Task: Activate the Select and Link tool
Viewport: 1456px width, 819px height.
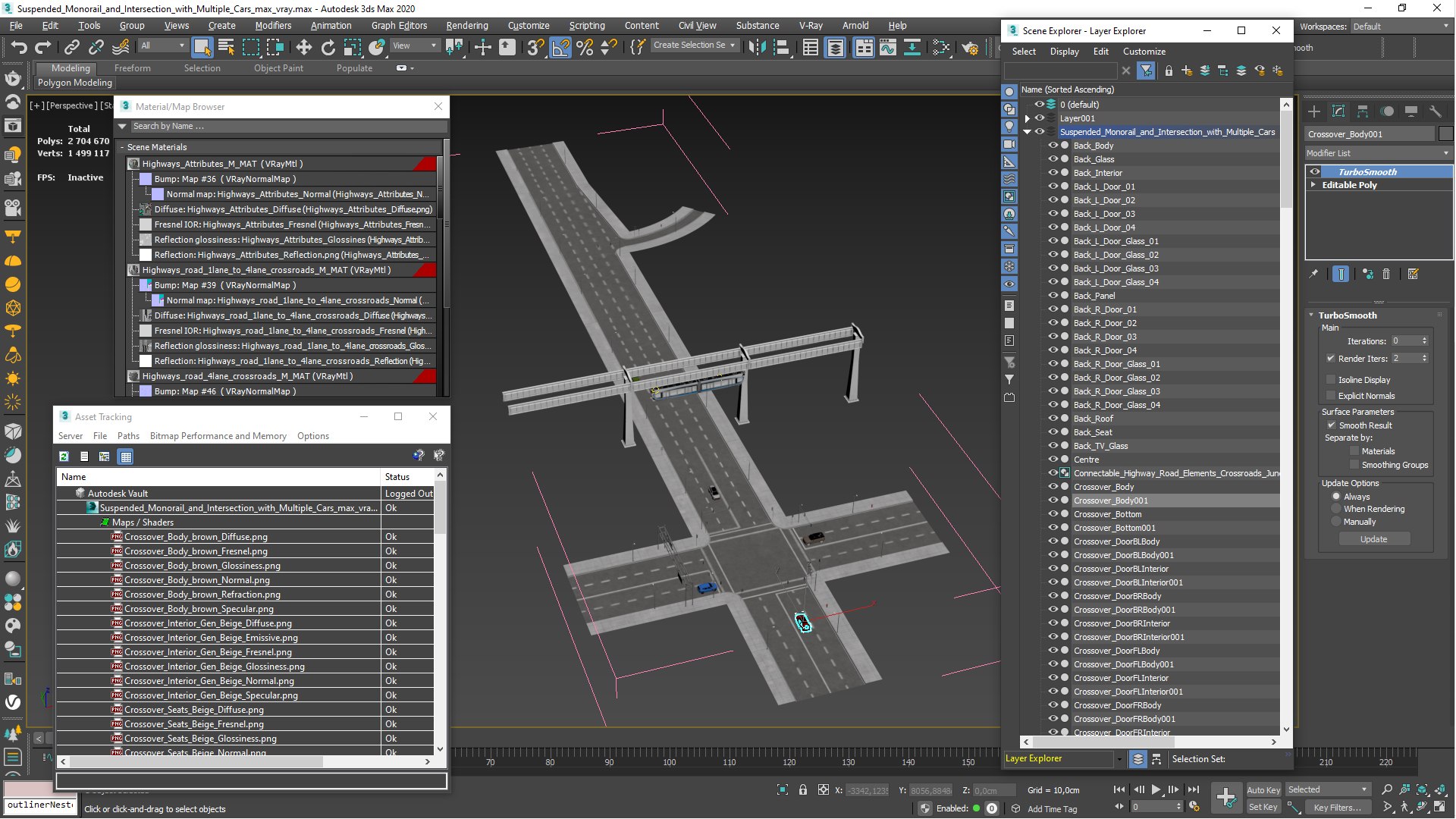Action: [x=71, y=47]
